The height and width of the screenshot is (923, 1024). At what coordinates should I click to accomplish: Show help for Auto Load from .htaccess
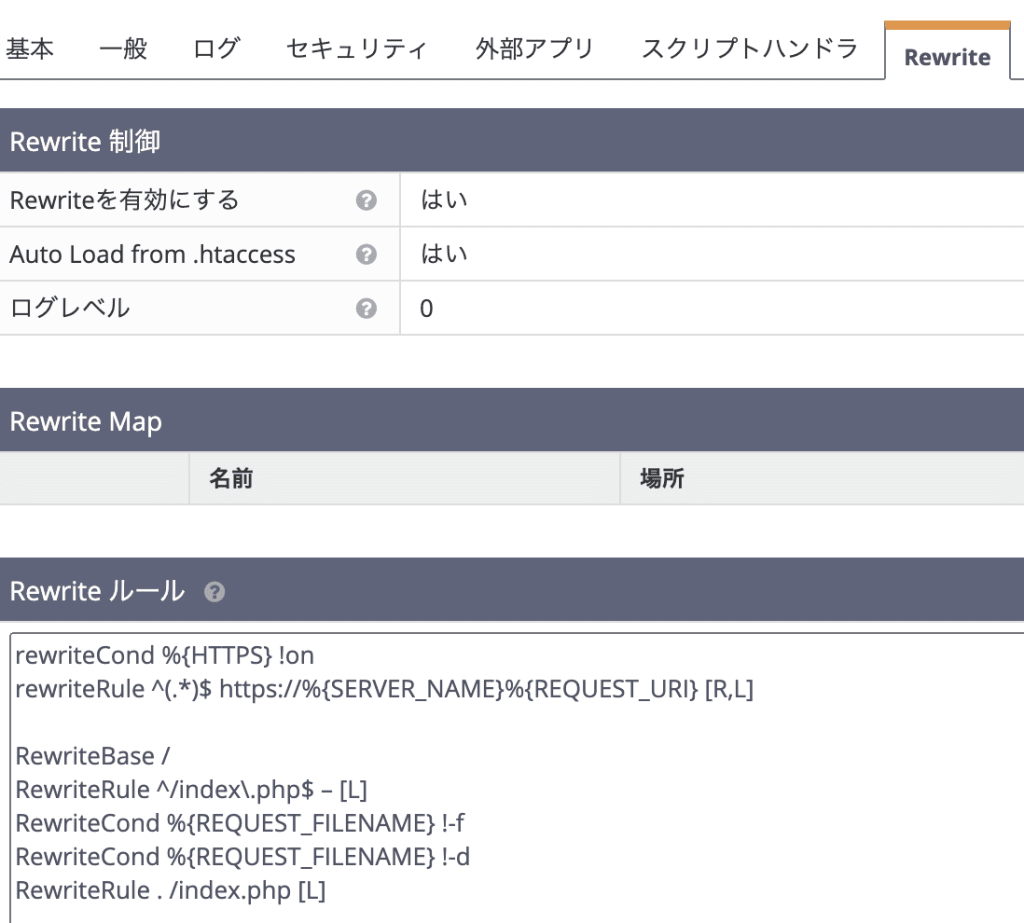(x=366, y=254)
